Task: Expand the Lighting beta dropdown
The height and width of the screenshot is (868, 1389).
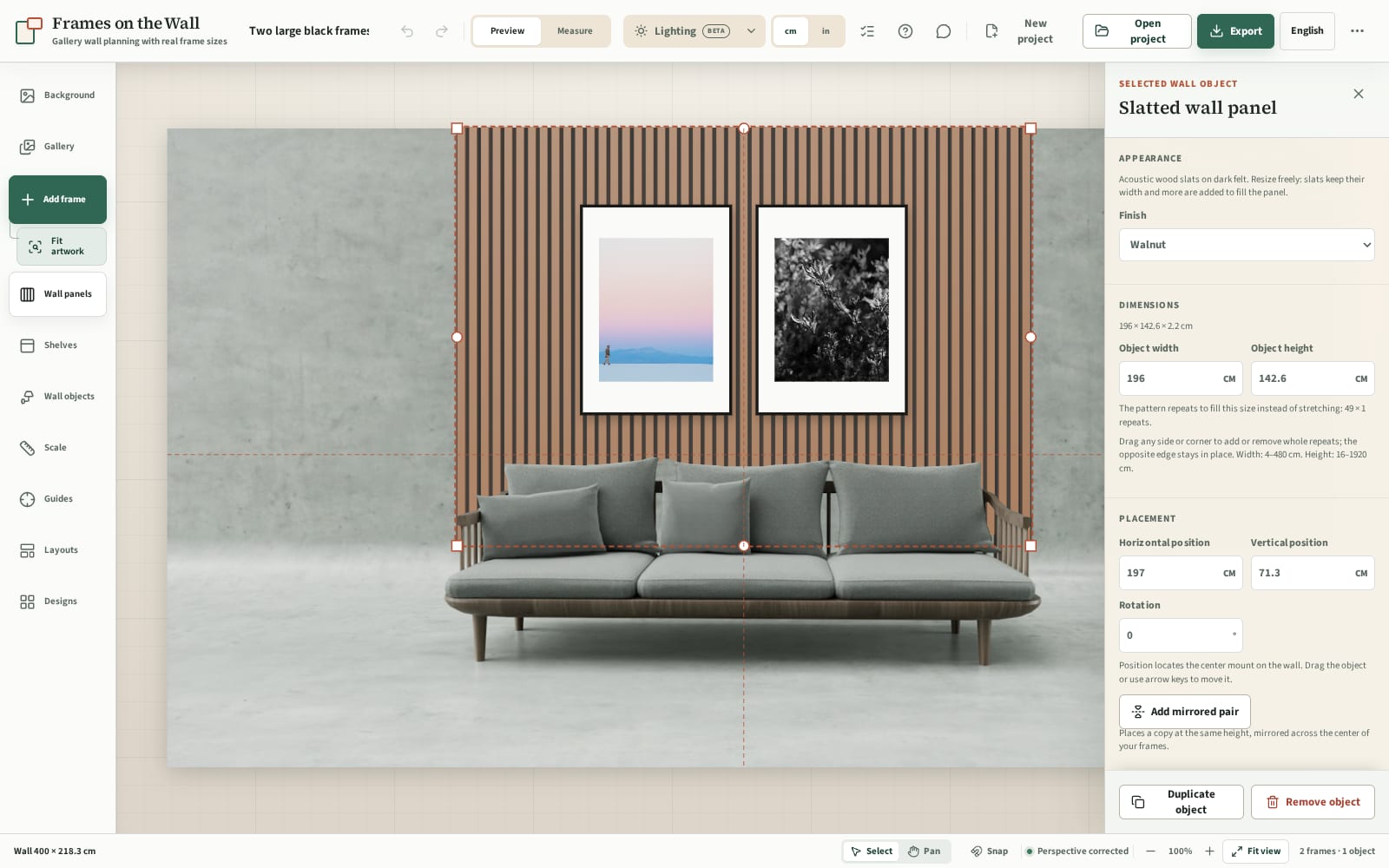Action: [x=694, y=31]
